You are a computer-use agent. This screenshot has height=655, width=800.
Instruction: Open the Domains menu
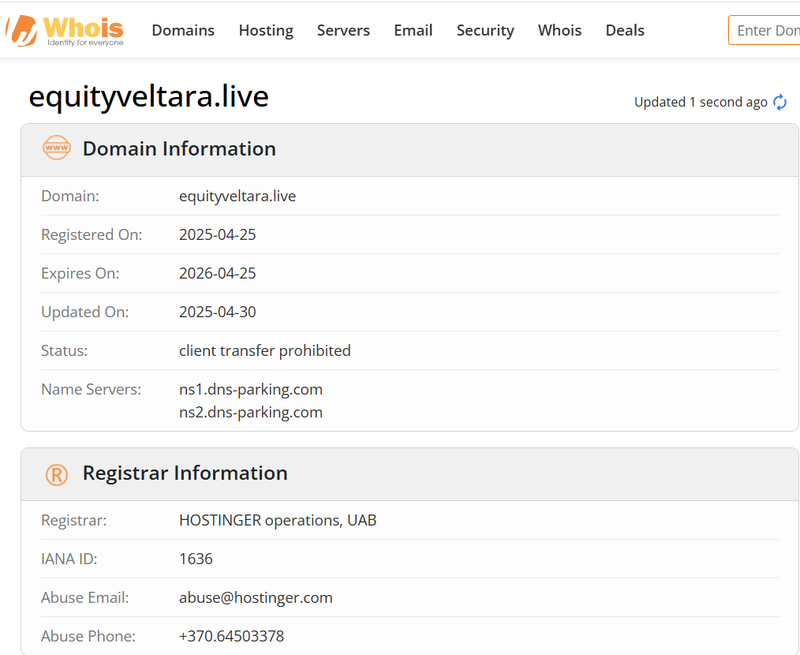tap(183, 31)
